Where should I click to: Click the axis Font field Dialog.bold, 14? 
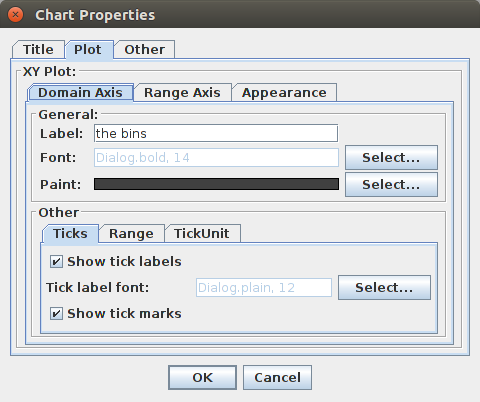click(216, 157)
